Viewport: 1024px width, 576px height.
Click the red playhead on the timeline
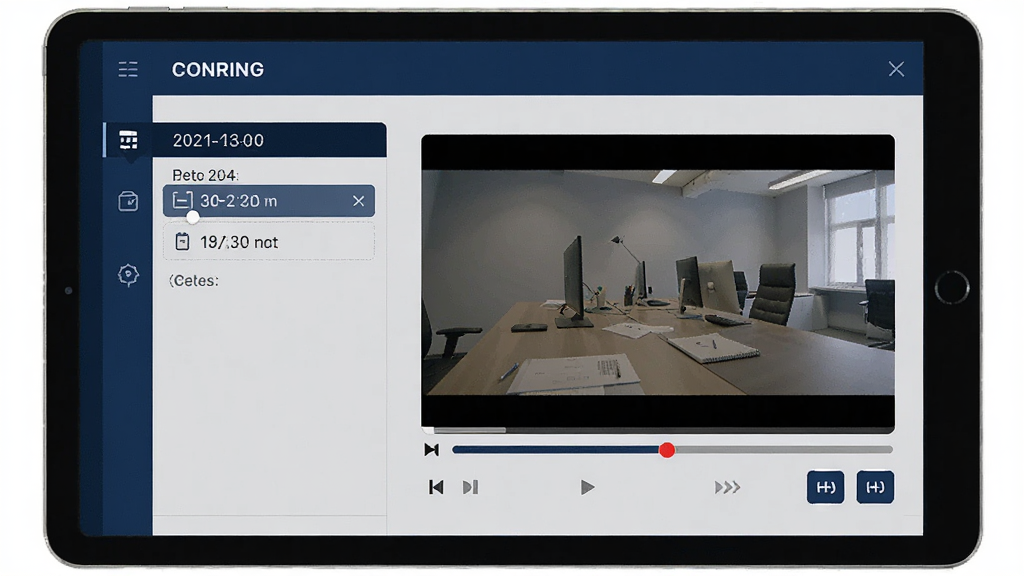[x=667, y=450]
